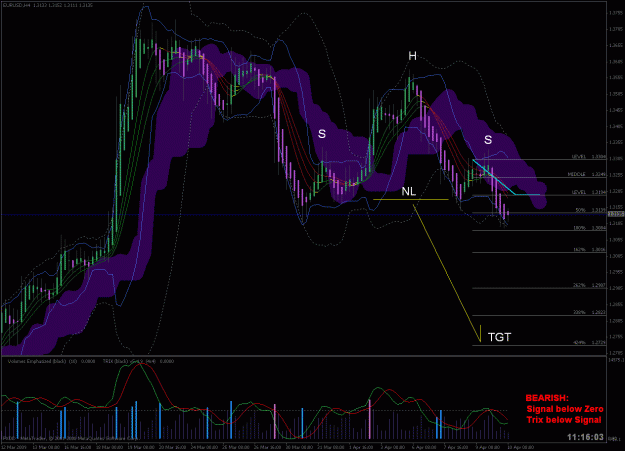
Task: Click the 'NL' neckline label
Action: [x=409, y=192]
